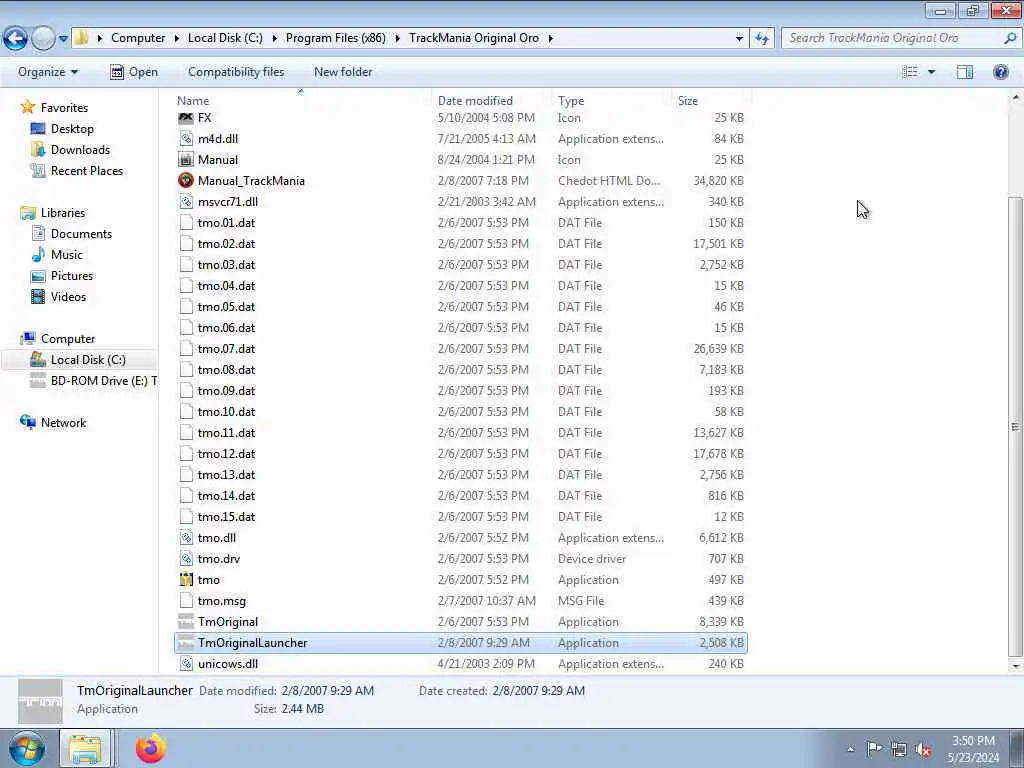Select the tmo.dll file icon
Image resolution: width=1024 pixels, height=768 pixels.
[x=186, y=537]
